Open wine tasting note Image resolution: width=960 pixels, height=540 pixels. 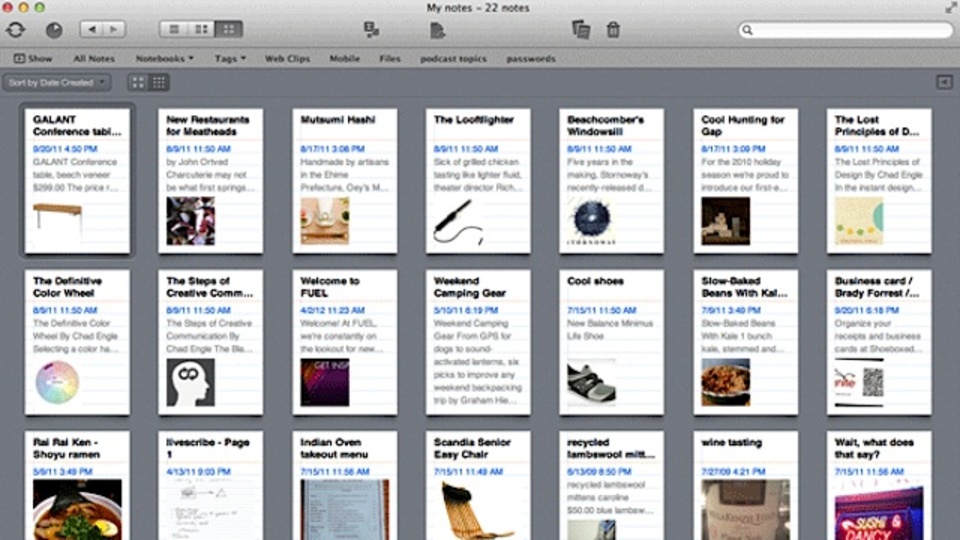(x=746, y=486)
